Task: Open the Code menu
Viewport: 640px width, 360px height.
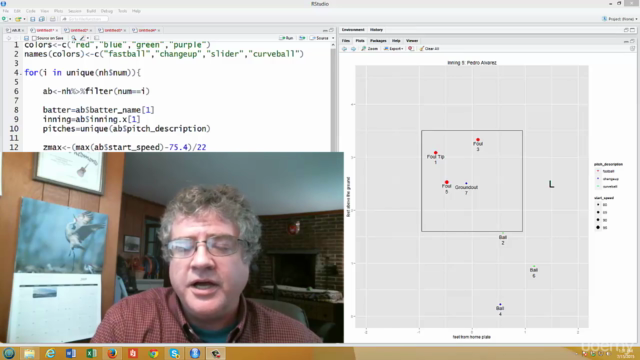Action: 31,11
